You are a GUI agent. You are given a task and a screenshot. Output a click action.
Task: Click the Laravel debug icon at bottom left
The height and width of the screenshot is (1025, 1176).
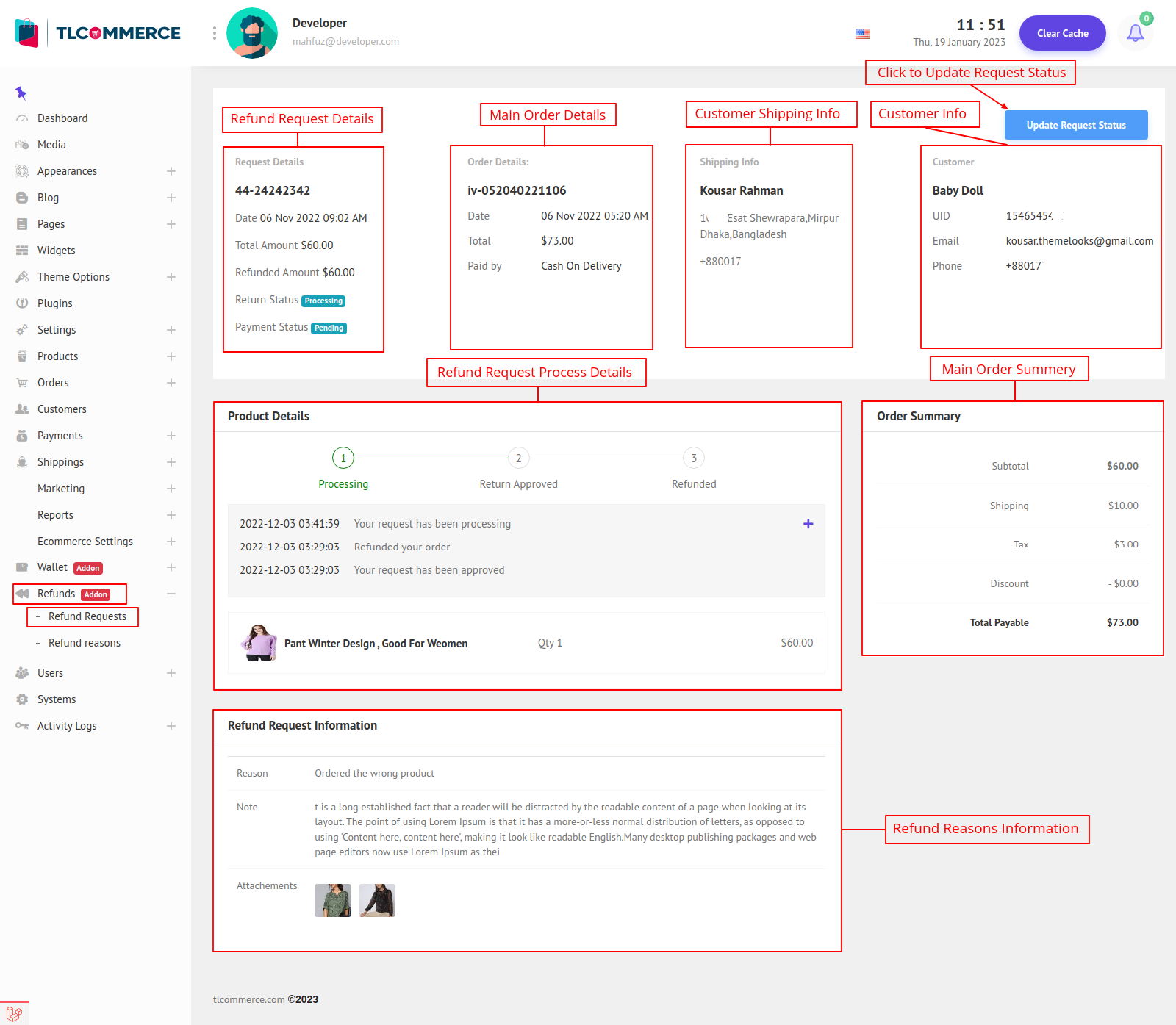tap(14, 1013)
